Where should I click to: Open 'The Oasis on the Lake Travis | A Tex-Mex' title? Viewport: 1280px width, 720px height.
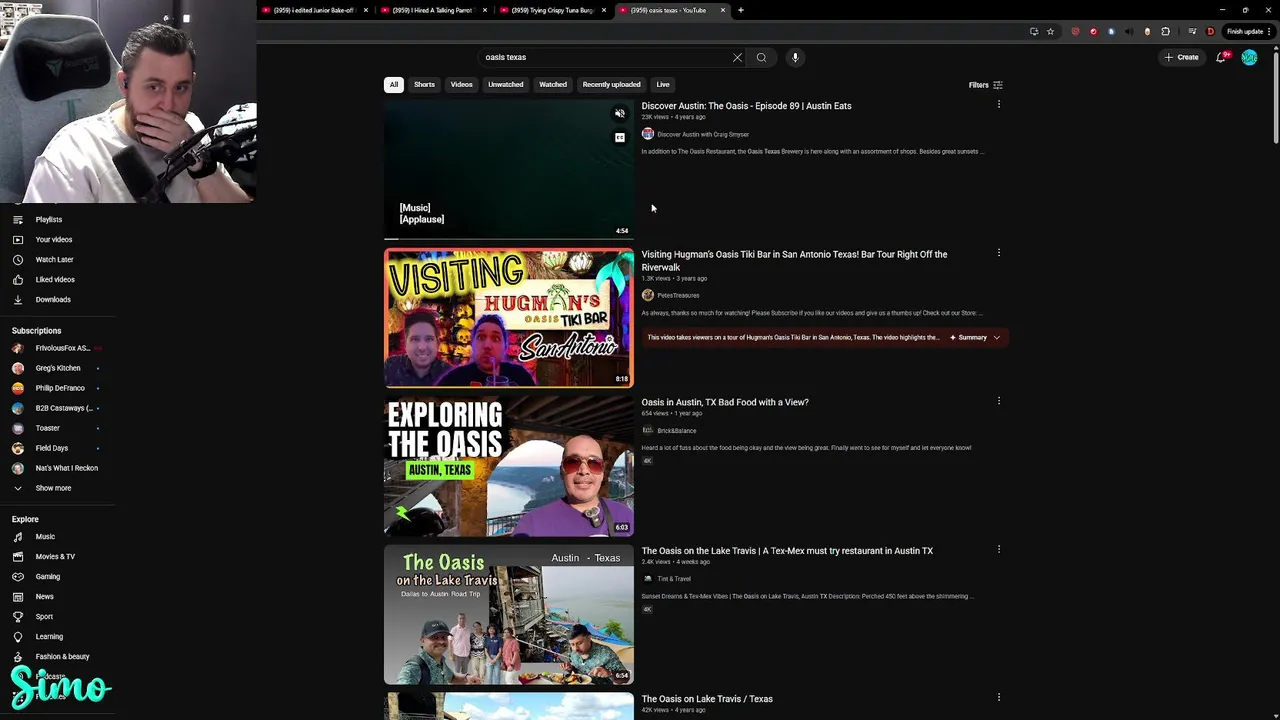click(x=787, y=551)
